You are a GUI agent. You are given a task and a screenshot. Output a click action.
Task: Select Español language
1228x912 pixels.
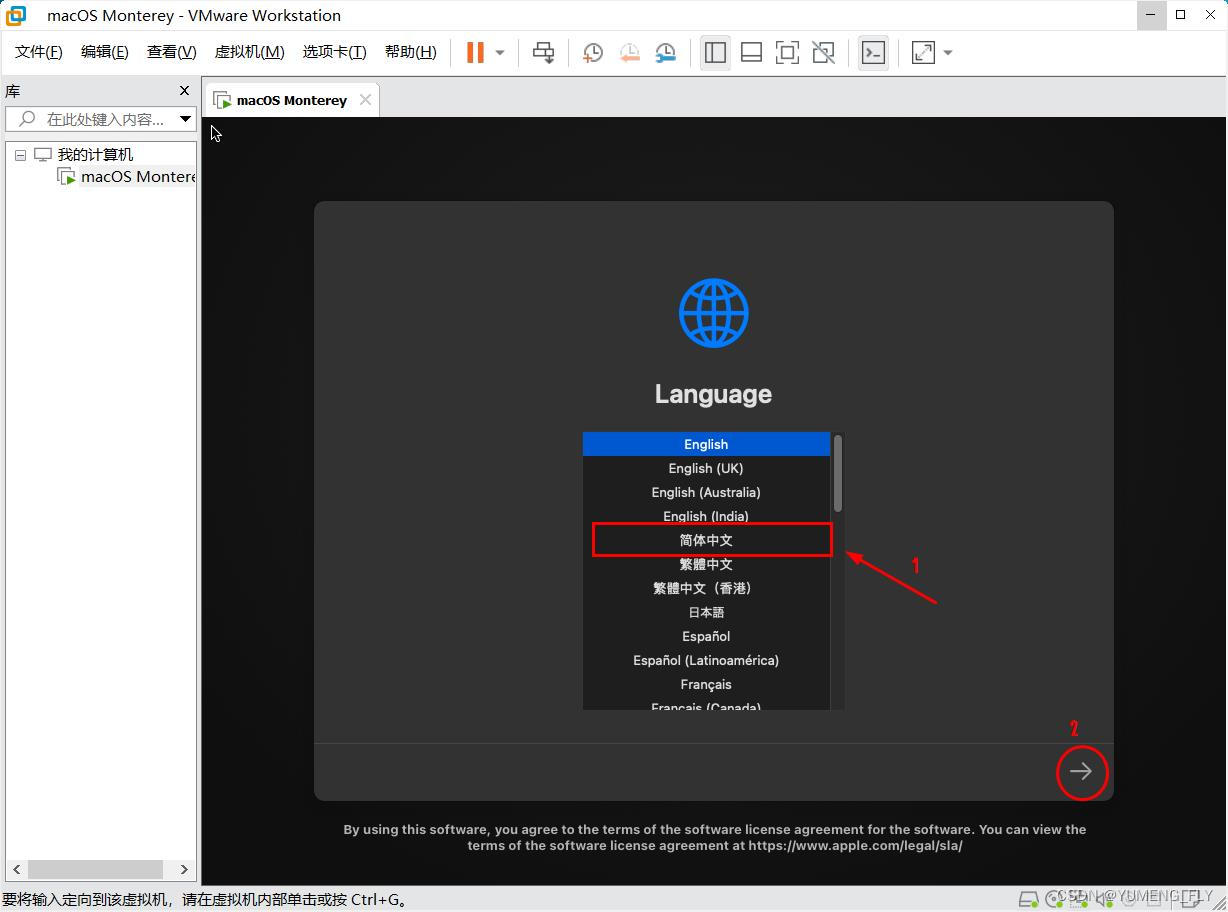[x=706, y=636]
